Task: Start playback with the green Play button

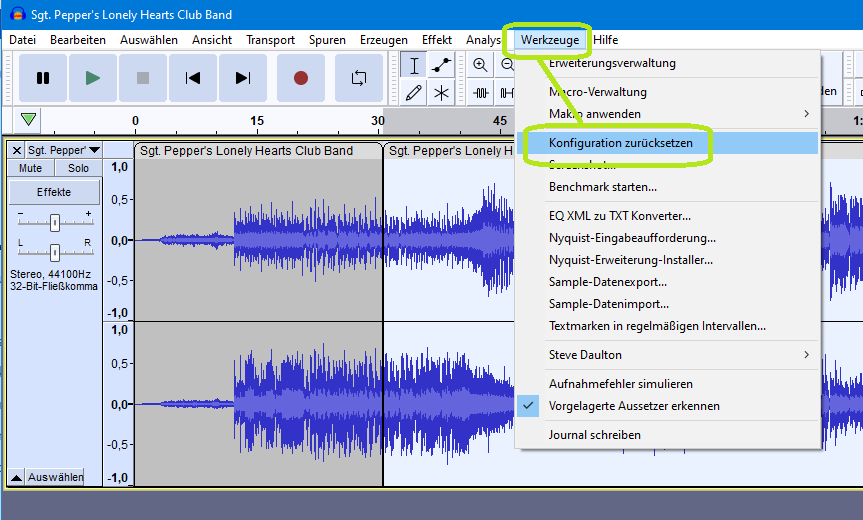Action: pyautogui.click(x=93, y=78)
